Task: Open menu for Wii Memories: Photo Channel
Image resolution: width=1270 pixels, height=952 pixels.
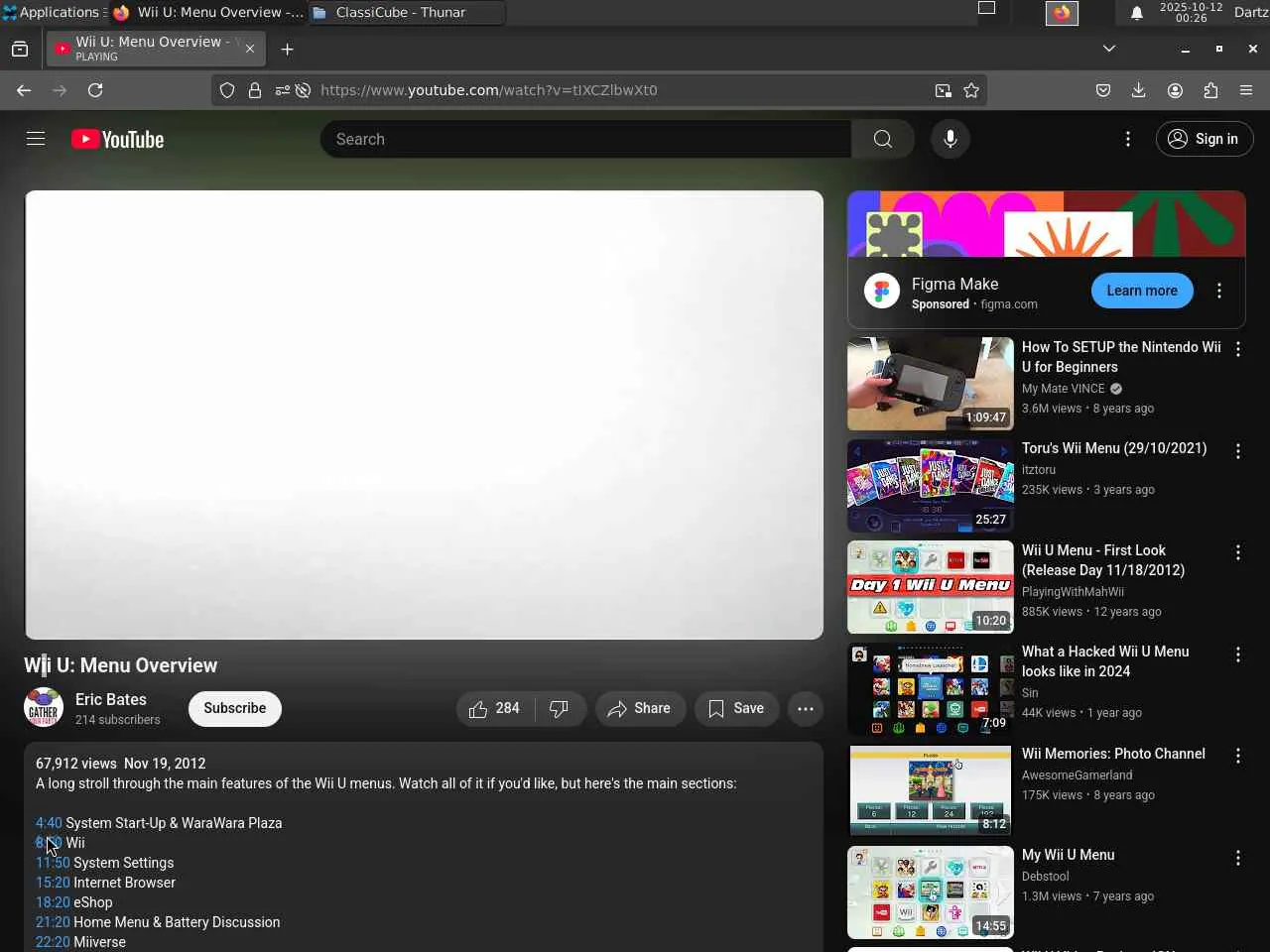Action: [1238, 756]
